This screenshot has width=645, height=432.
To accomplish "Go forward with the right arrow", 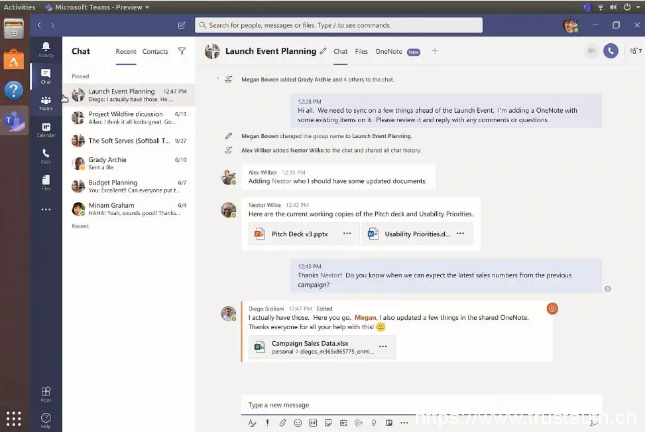I will [53, 25].
